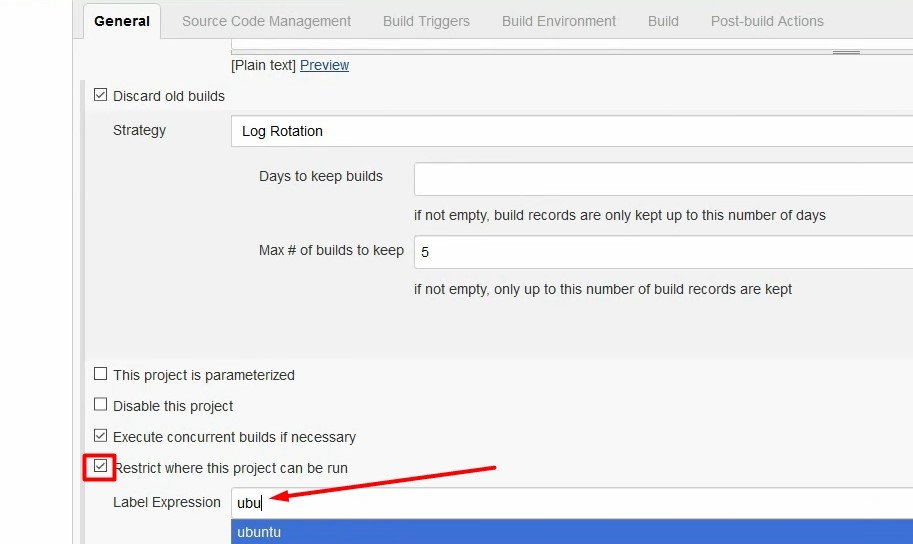
Task: Uncheck Restrict where this project can run
Action: [100, 467]
